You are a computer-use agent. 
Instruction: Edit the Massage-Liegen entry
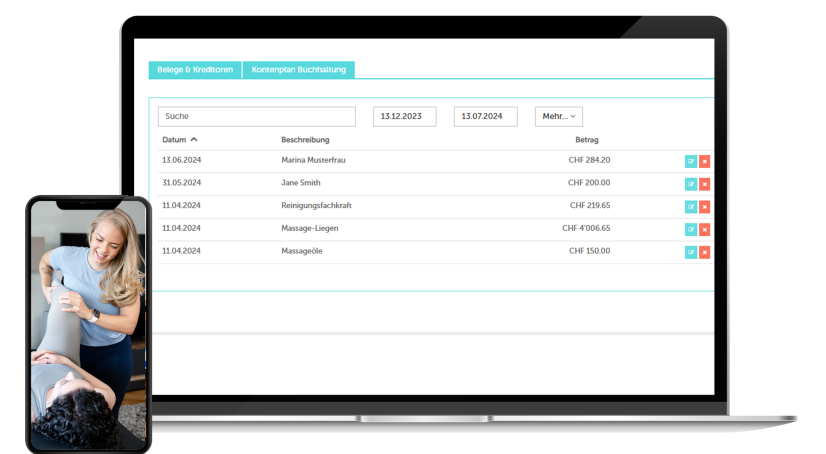click(x=690, y=229)
